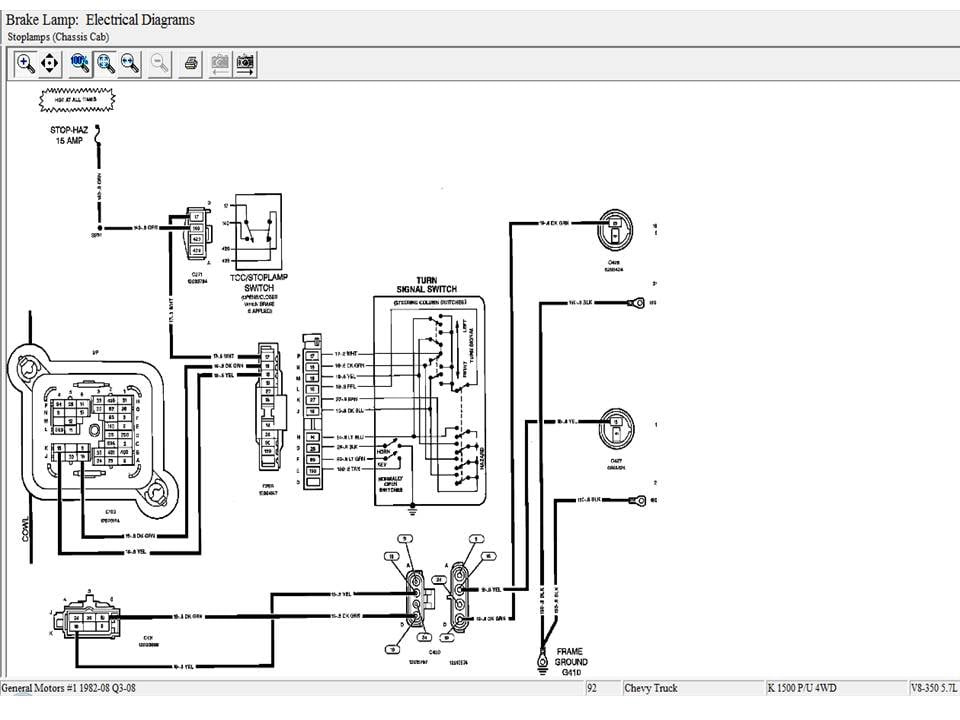Image resolution: width=960 pixels, height=720 pixels.
Task: Go to the next image using the camera right-arrow icon
Action: click(x=245, y=63)
